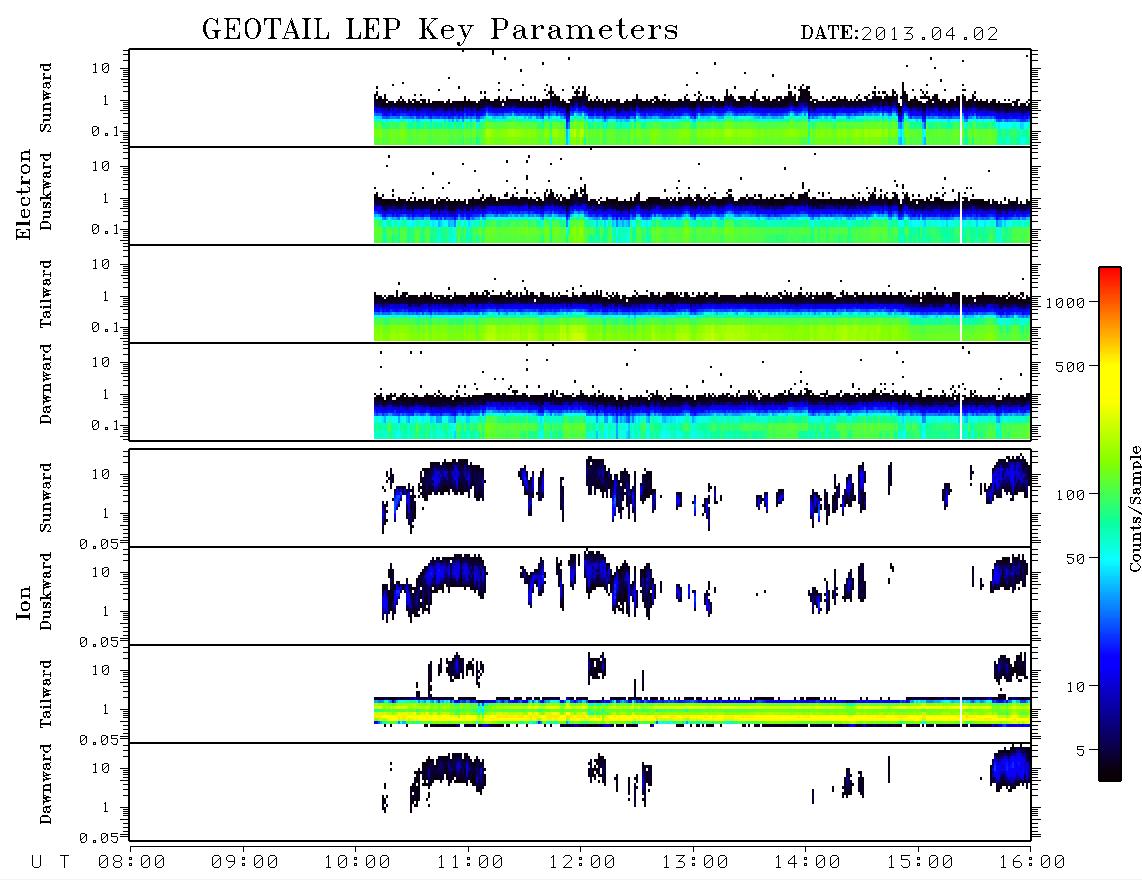
Task: Select the Electron "Tailward" axis label
Action: [46, 293]
